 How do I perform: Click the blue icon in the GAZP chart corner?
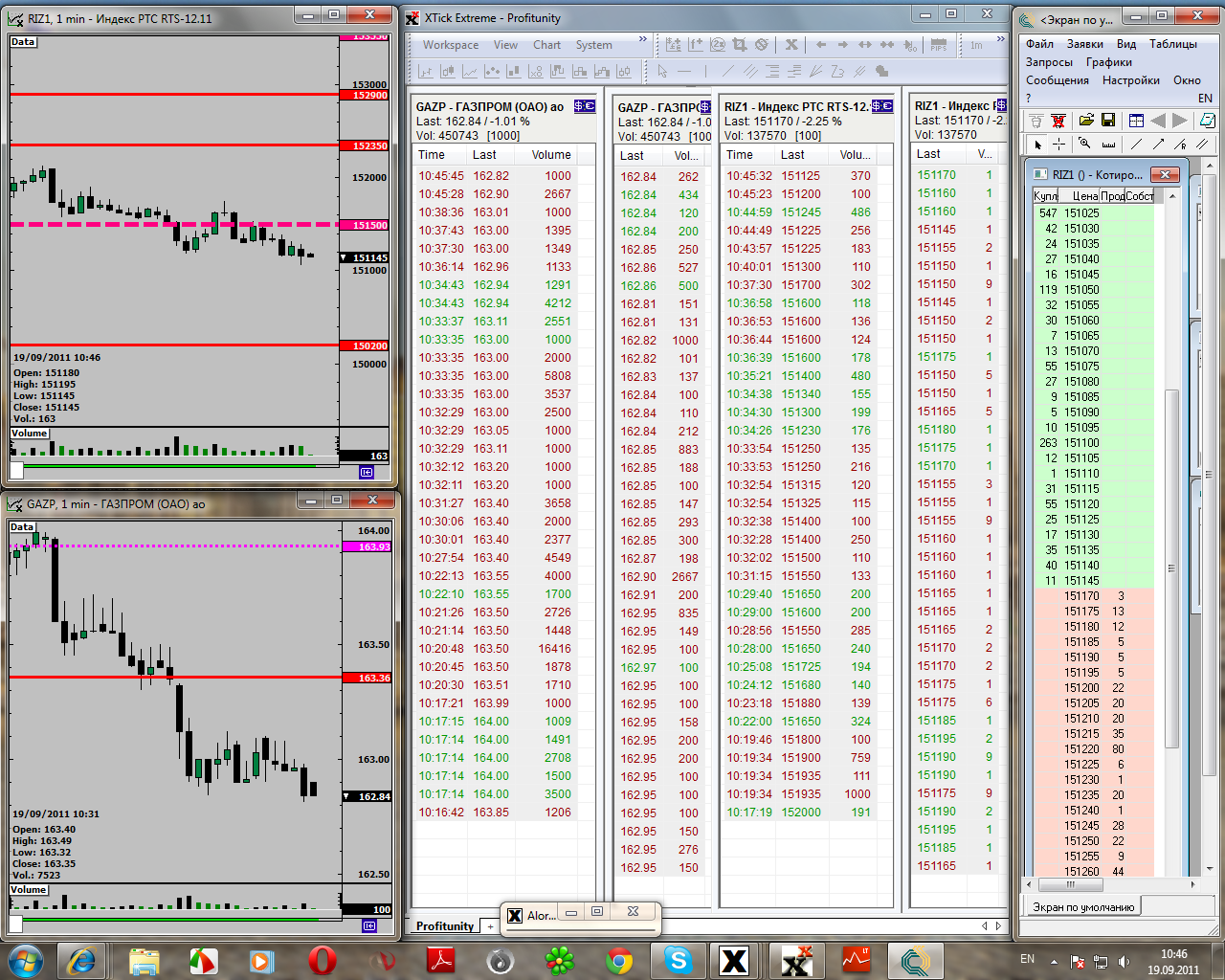[x=369, y=925]
